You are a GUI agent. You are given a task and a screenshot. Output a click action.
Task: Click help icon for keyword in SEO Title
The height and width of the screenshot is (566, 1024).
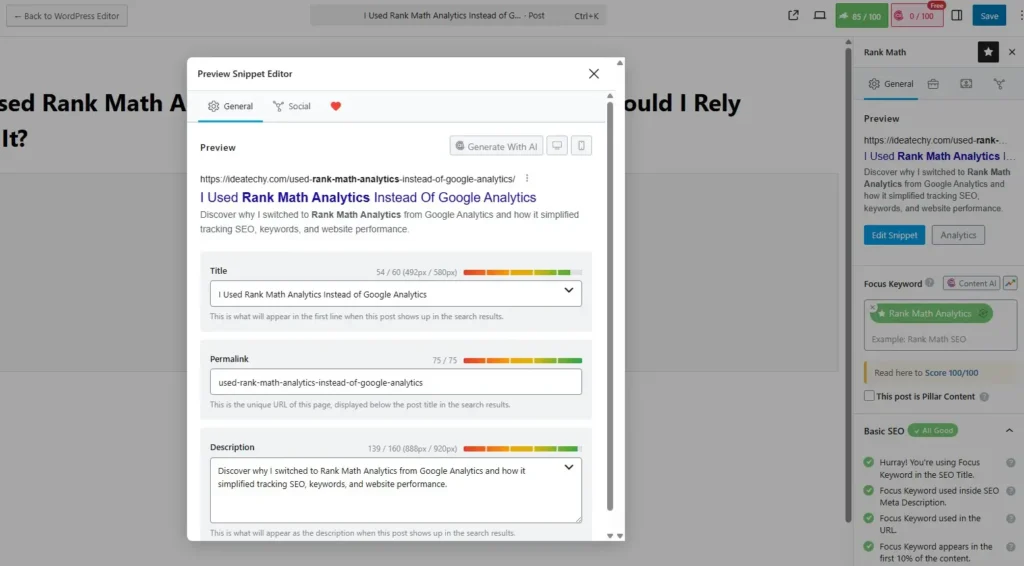click(1010, 463)
